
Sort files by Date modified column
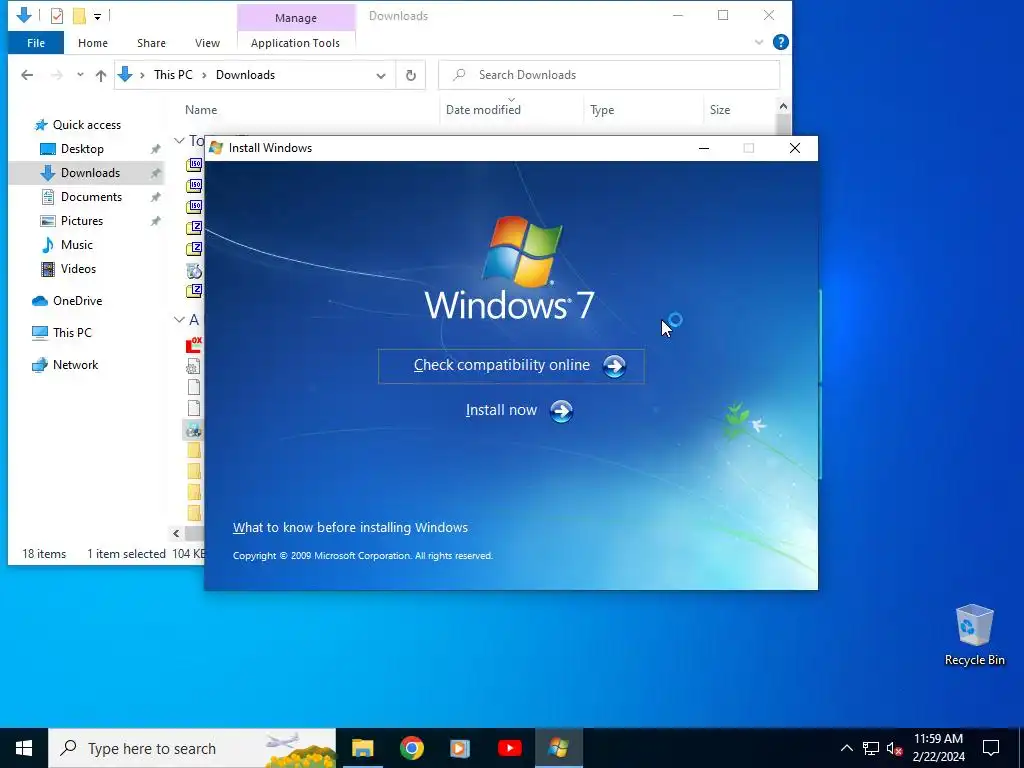[483, 110]
